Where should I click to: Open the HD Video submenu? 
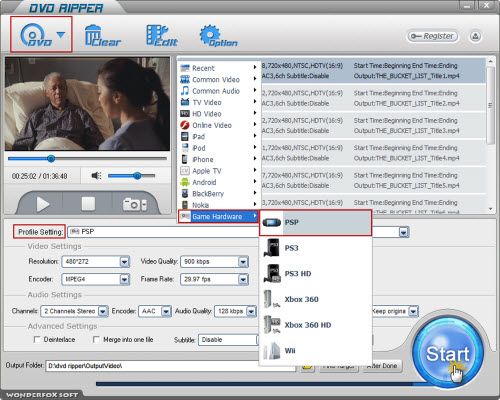coord(218,114)
